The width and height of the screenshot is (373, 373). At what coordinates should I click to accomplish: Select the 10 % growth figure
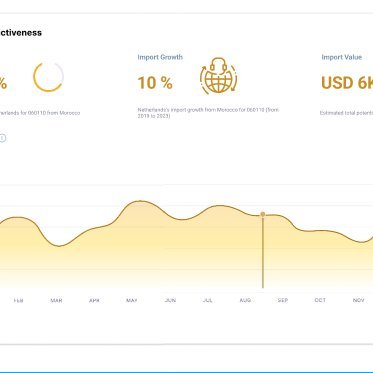point(155,83)
